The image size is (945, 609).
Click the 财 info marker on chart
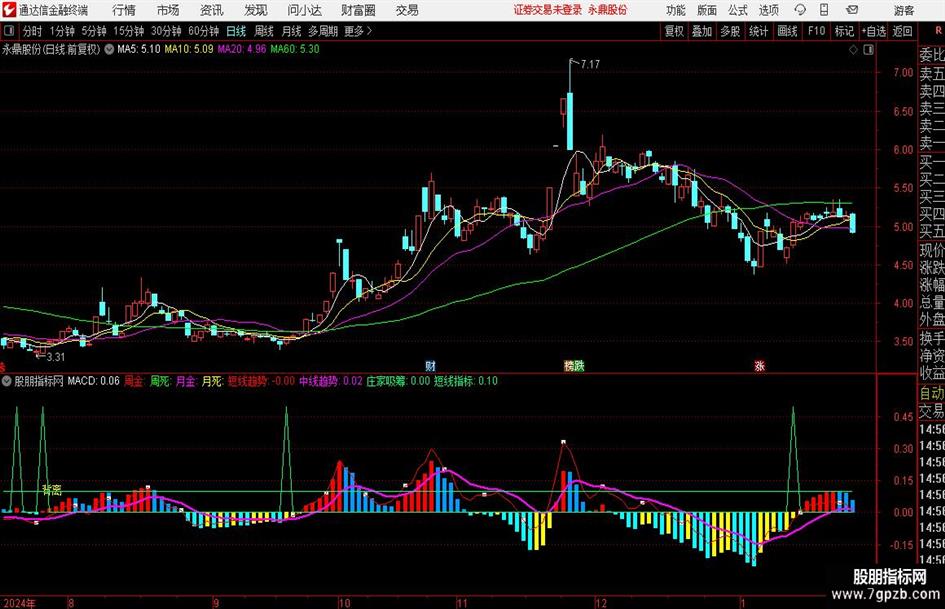[430, 365]
